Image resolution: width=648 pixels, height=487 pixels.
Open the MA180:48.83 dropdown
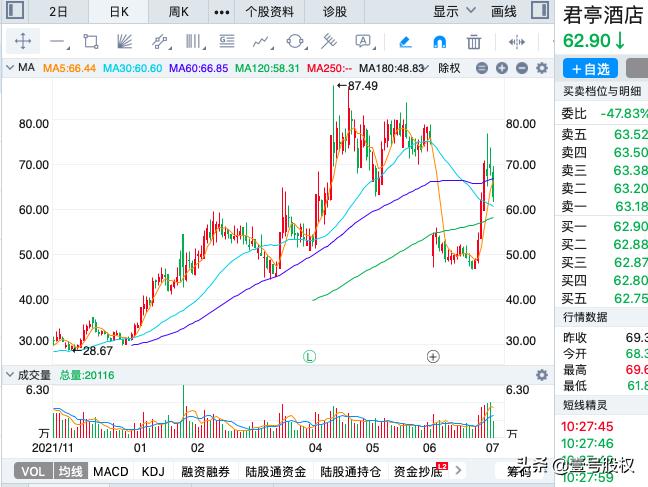394,68
